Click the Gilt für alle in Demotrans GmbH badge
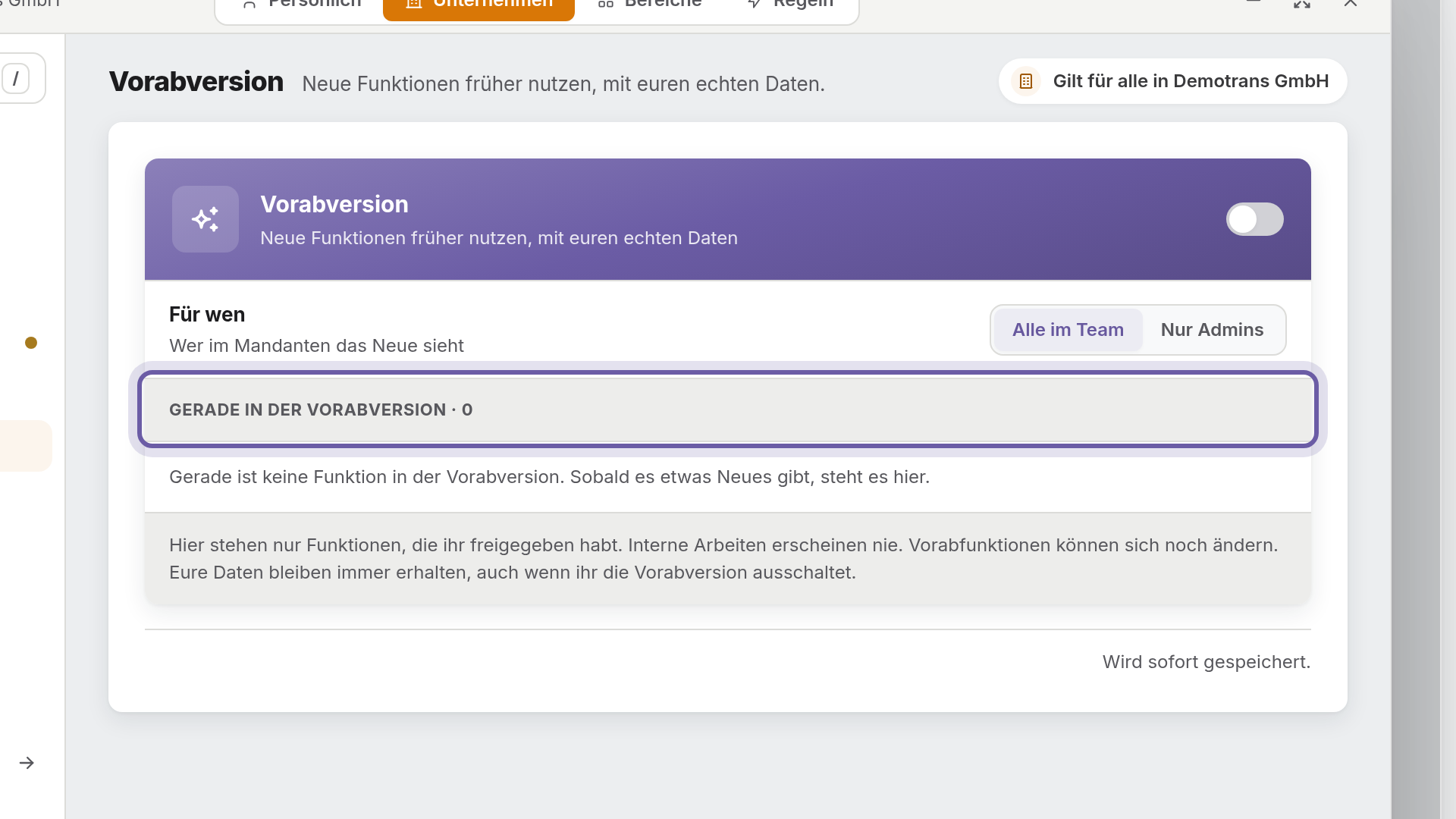Screen dimensions: 1456x819 tap(1172, 81)
